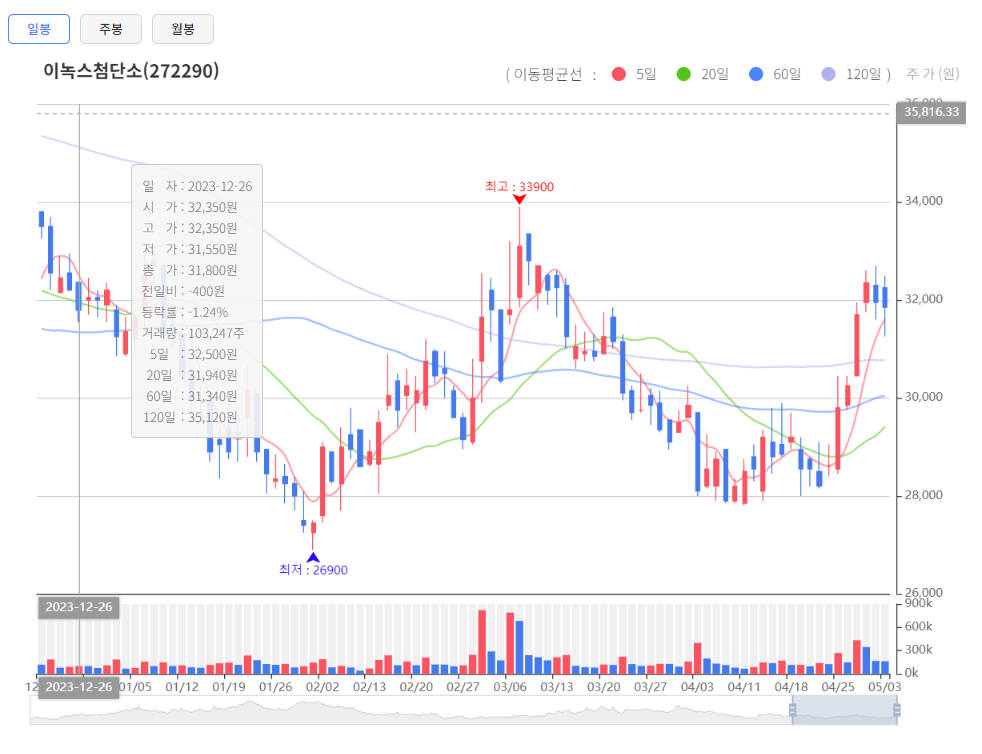This screenshot has width=982, height=754.
Task: Click the 20일 legend label
Action: point(715,75)
